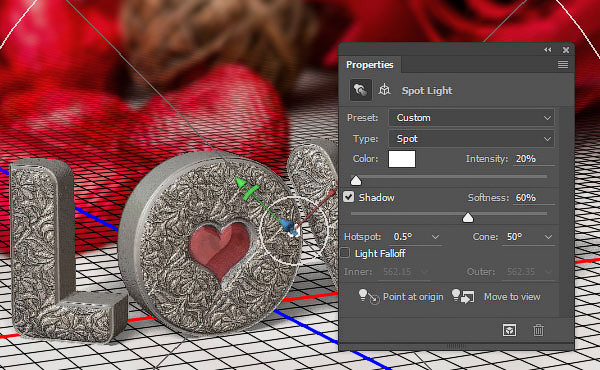The image size is (600, 370).
Task: Expand the Hotspot angle dropdown arrow
Action: (435, 237)
